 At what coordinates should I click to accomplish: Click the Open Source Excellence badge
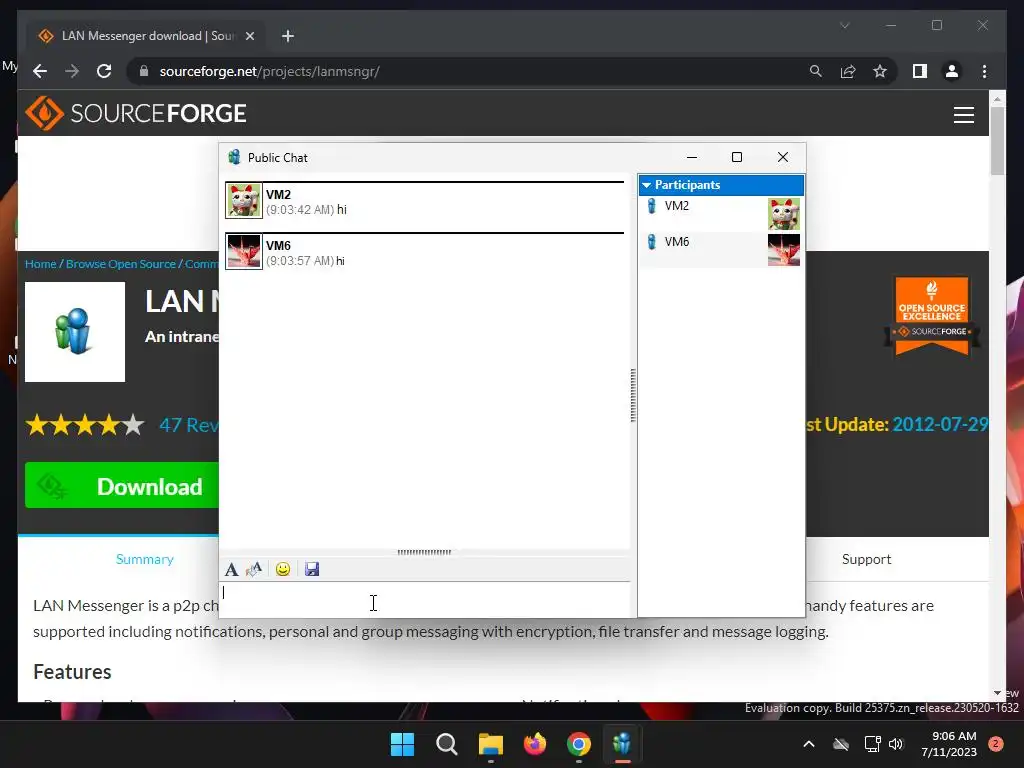[x=931, y=316]
